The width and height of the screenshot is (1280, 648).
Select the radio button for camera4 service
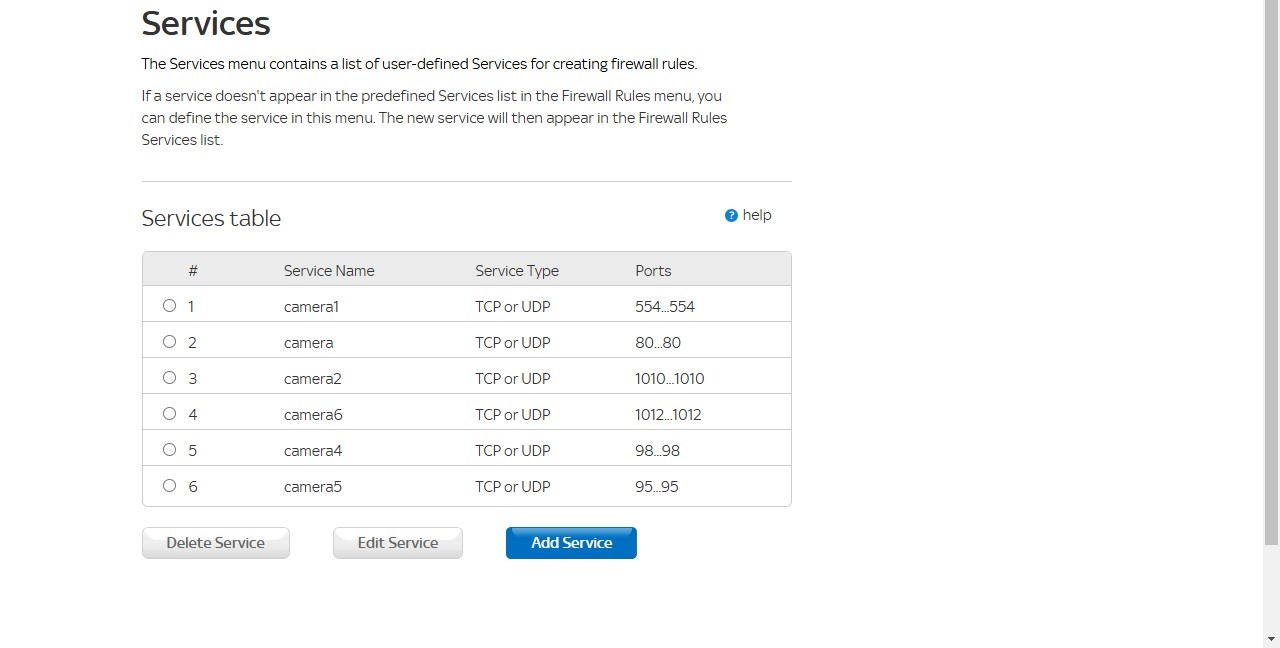169,450
